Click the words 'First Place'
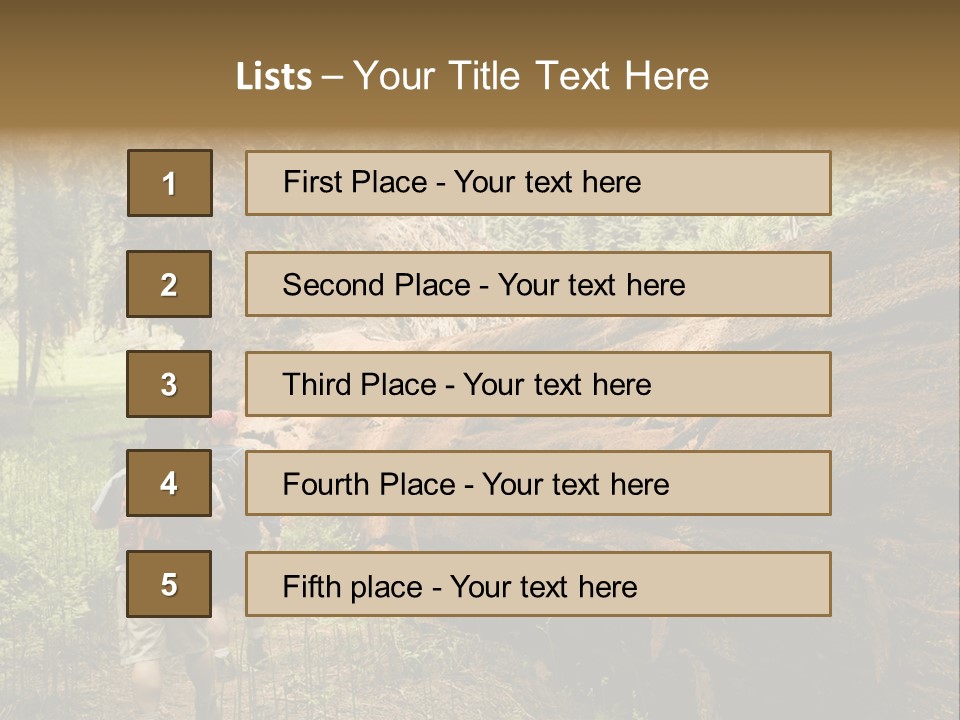Image resolution: width=960 pixels, height=720 pixels. pyautogui.click(x=355, y=182)
